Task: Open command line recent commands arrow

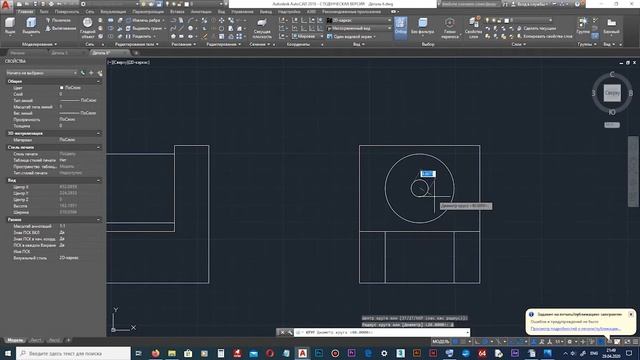Action: (467, 333)
